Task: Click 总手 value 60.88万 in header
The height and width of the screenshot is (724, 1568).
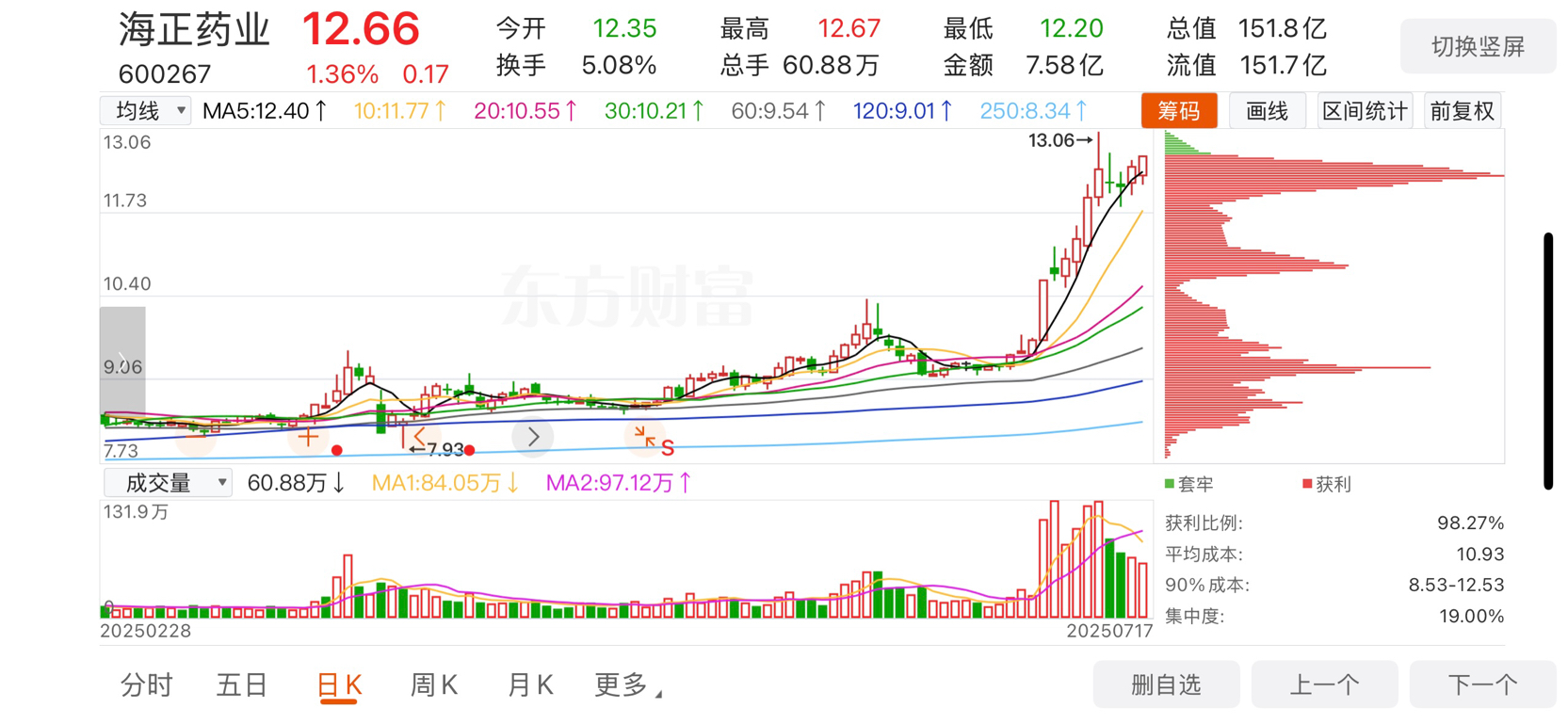Action: coord(831,65)
